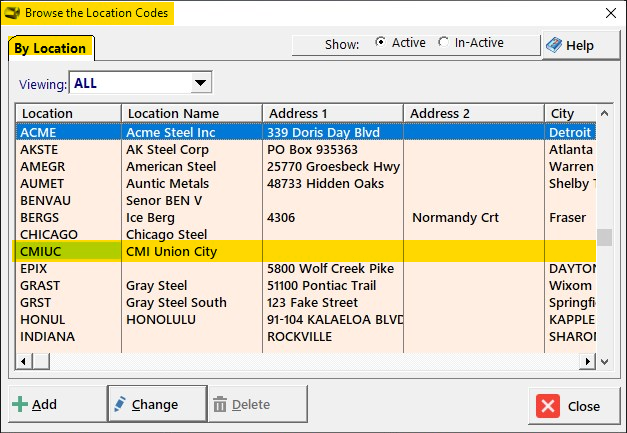
Task: Click the Auntic Metals name cell
Action: click(x=168, y=184)
